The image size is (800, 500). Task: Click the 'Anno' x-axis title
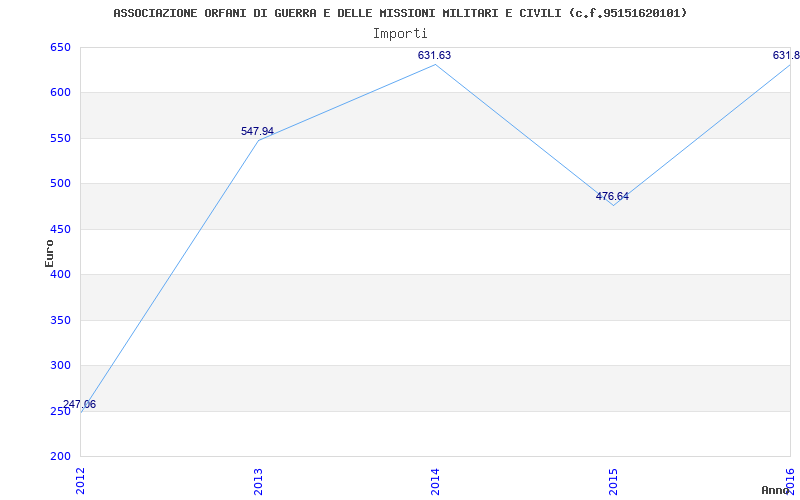(775, 490)
